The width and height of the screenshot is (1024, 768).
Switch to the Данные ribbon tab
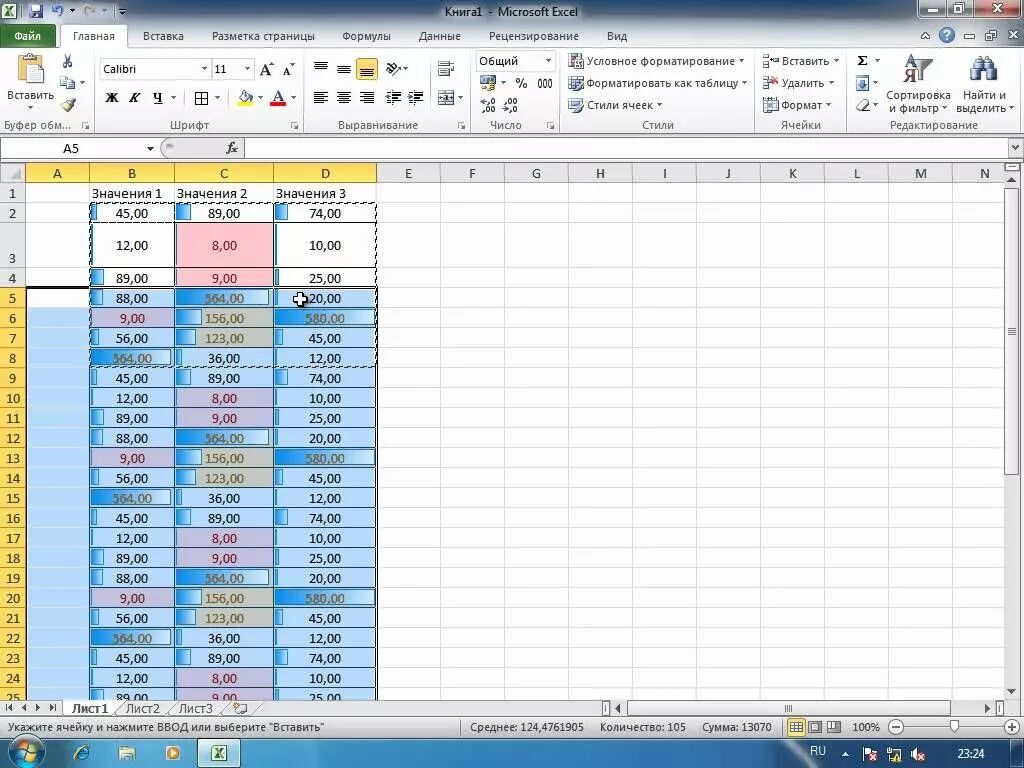[x=440, y=36]
